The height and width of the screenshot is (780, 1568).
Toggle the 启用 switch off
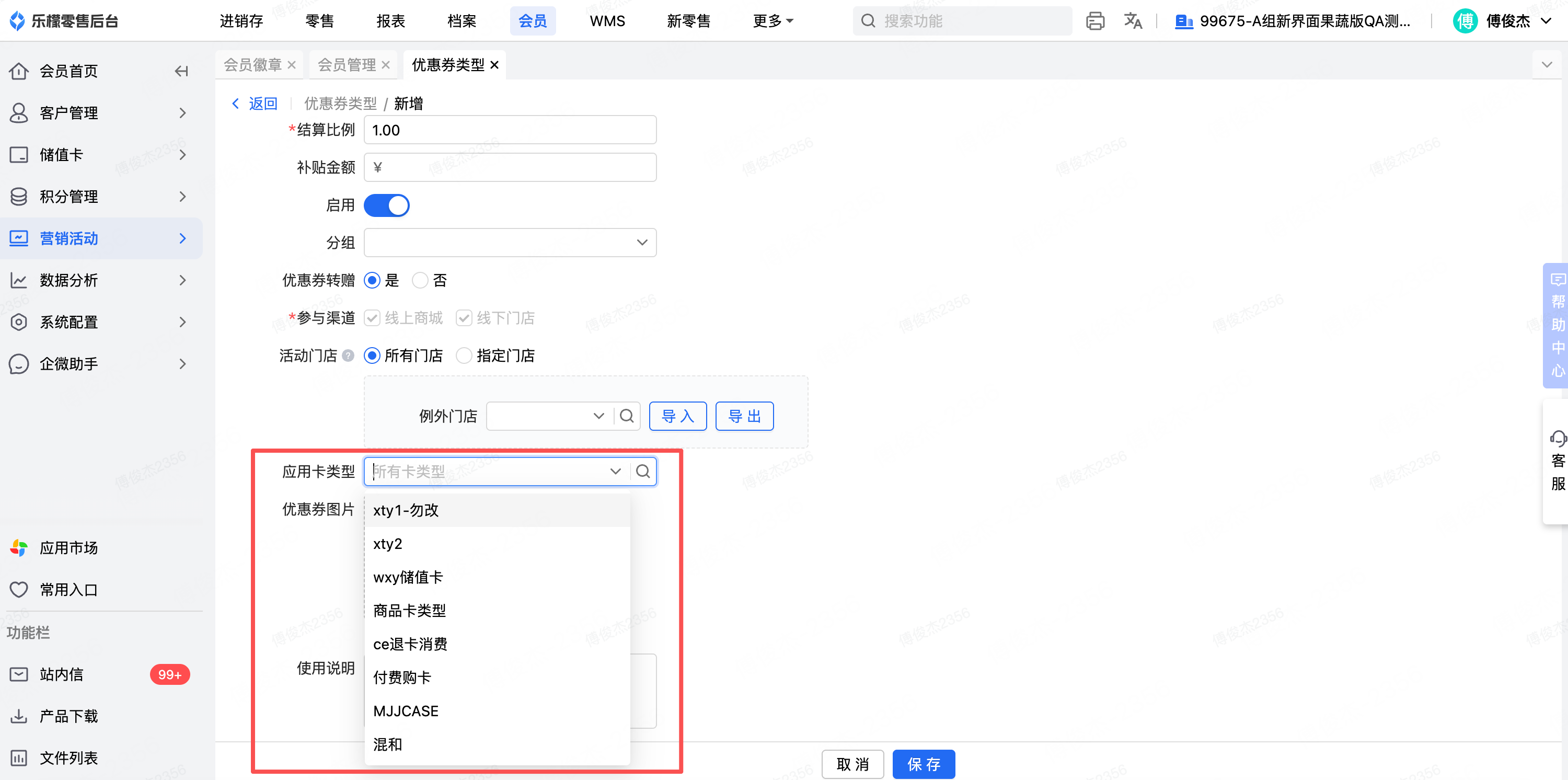(387, 205)
